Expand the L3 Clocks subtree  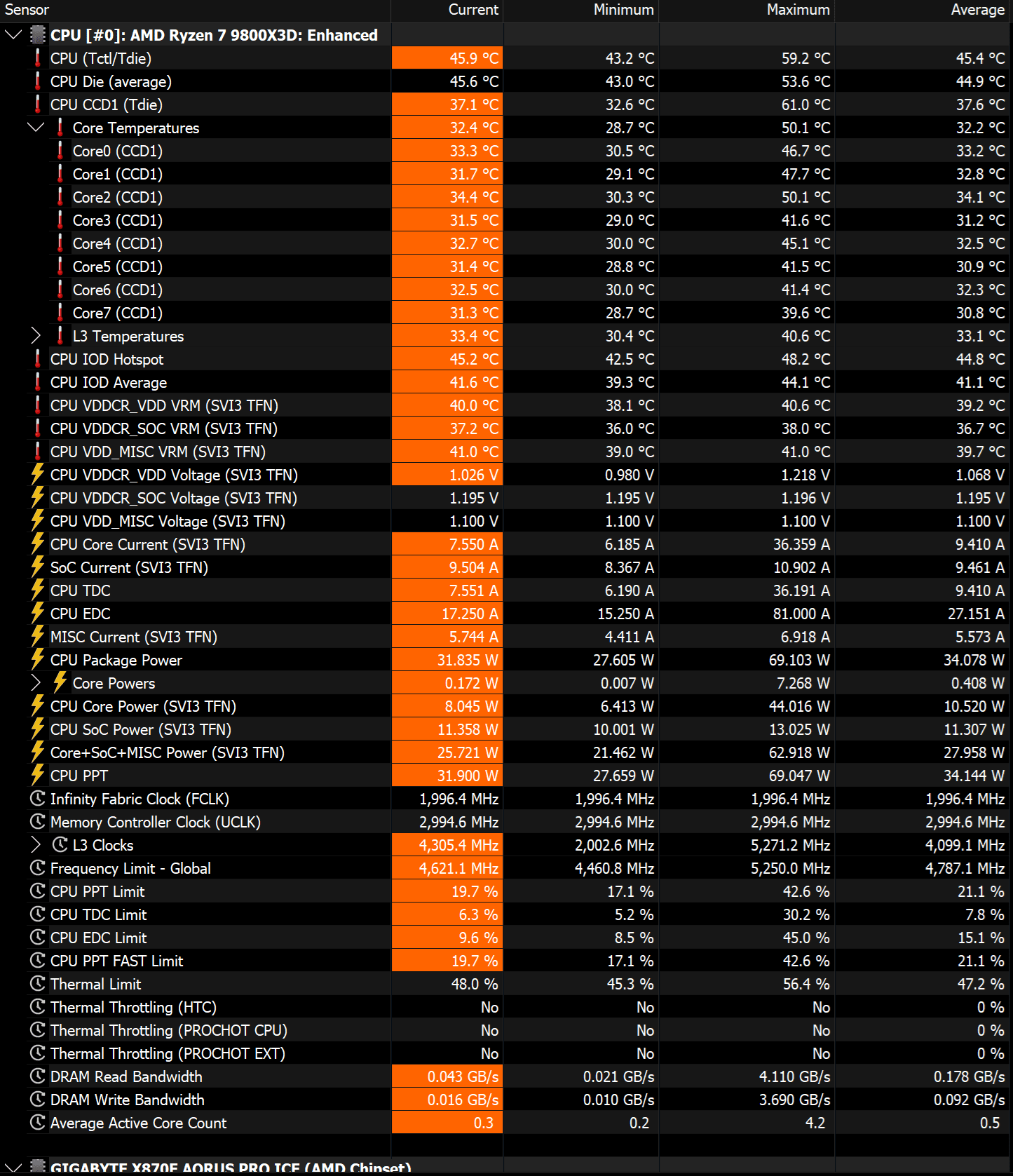click(36, 845)
